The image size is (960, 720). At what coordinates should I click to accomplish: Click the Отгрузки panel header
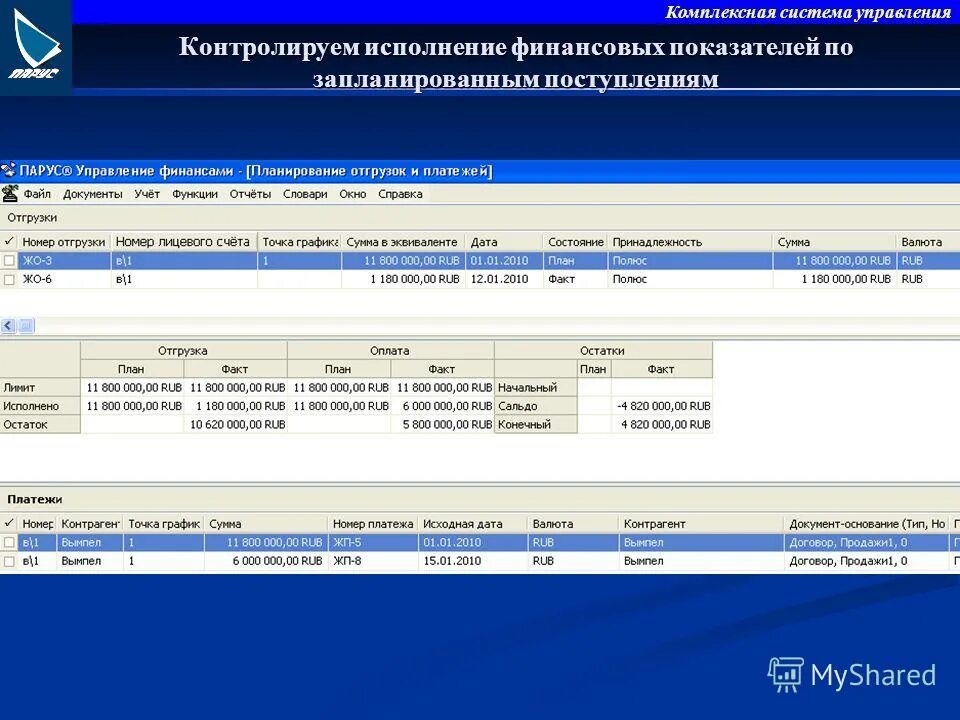(35, 216)
